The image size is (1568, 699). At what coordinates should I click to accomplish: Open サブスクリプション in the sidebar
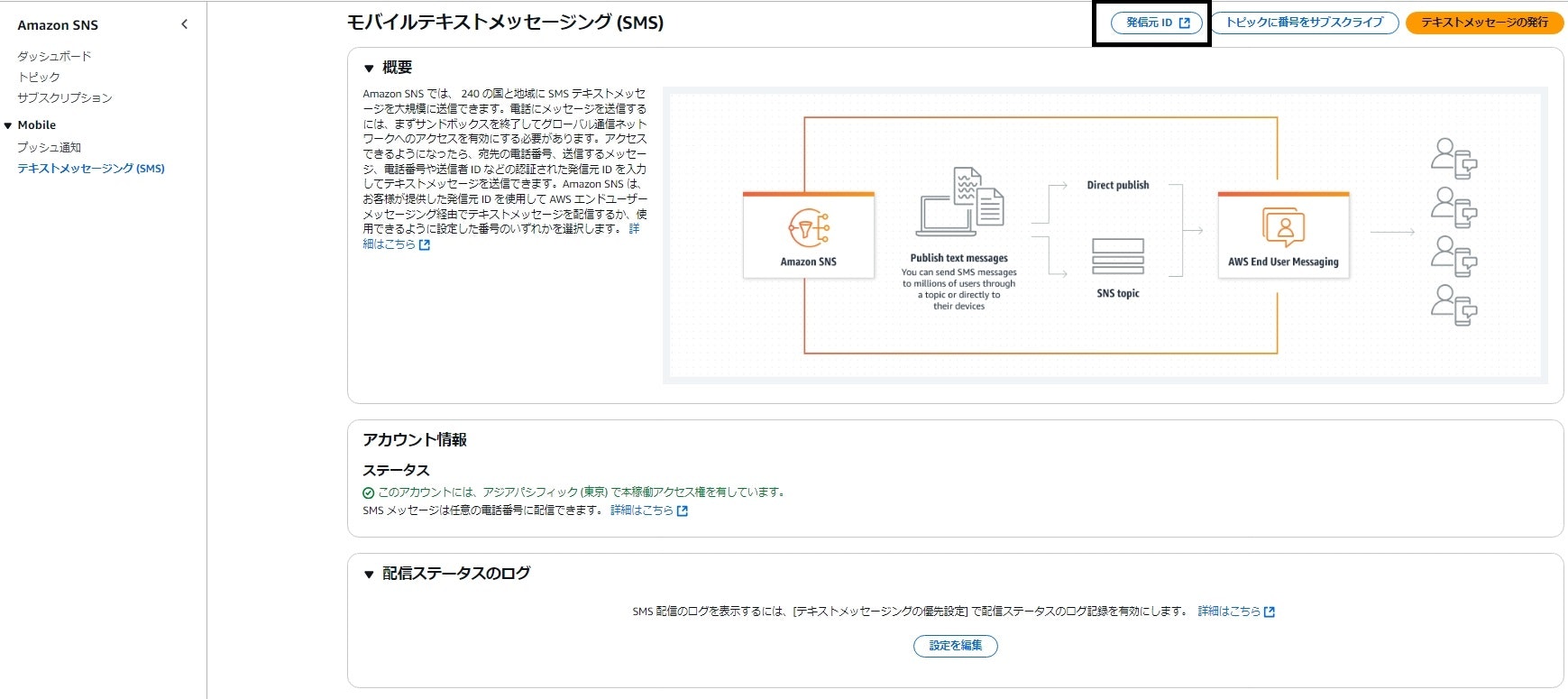coord(65,97)
